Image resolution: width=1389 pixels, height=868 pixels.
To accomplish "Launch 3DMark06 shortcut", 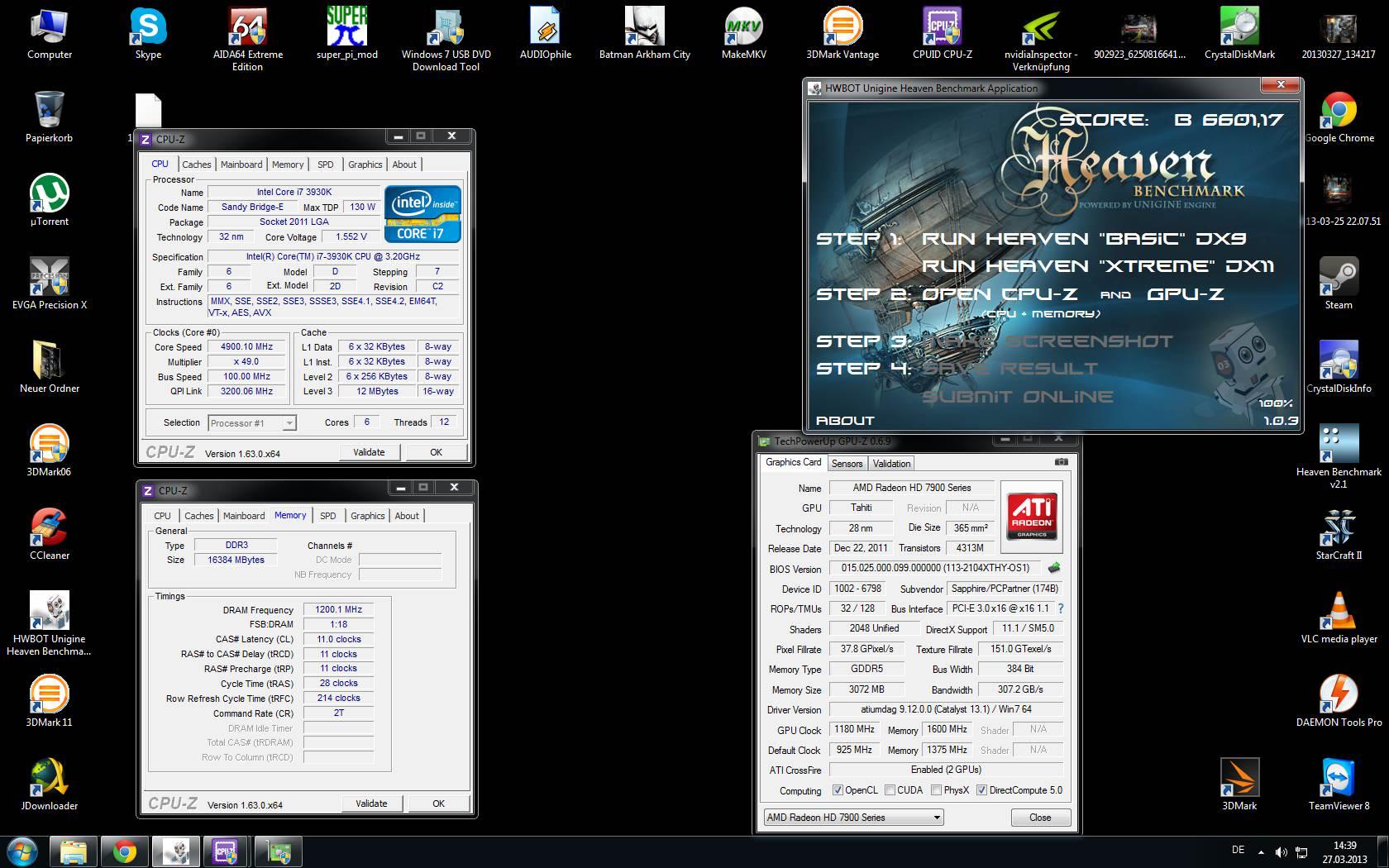I will (50, 451).
